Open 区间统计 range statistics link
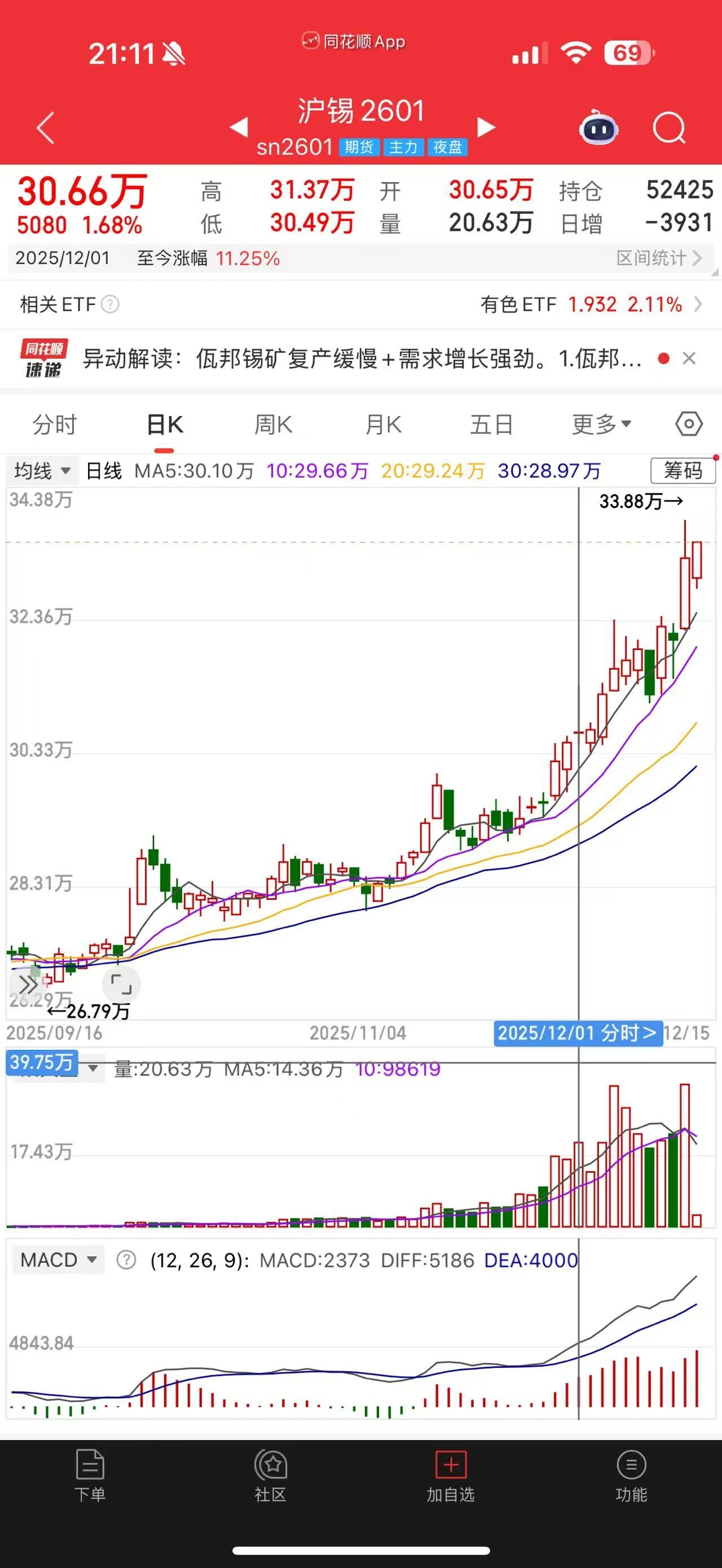Image resolution: width=722 pixels, height=1568 pixels. point(659,258)
